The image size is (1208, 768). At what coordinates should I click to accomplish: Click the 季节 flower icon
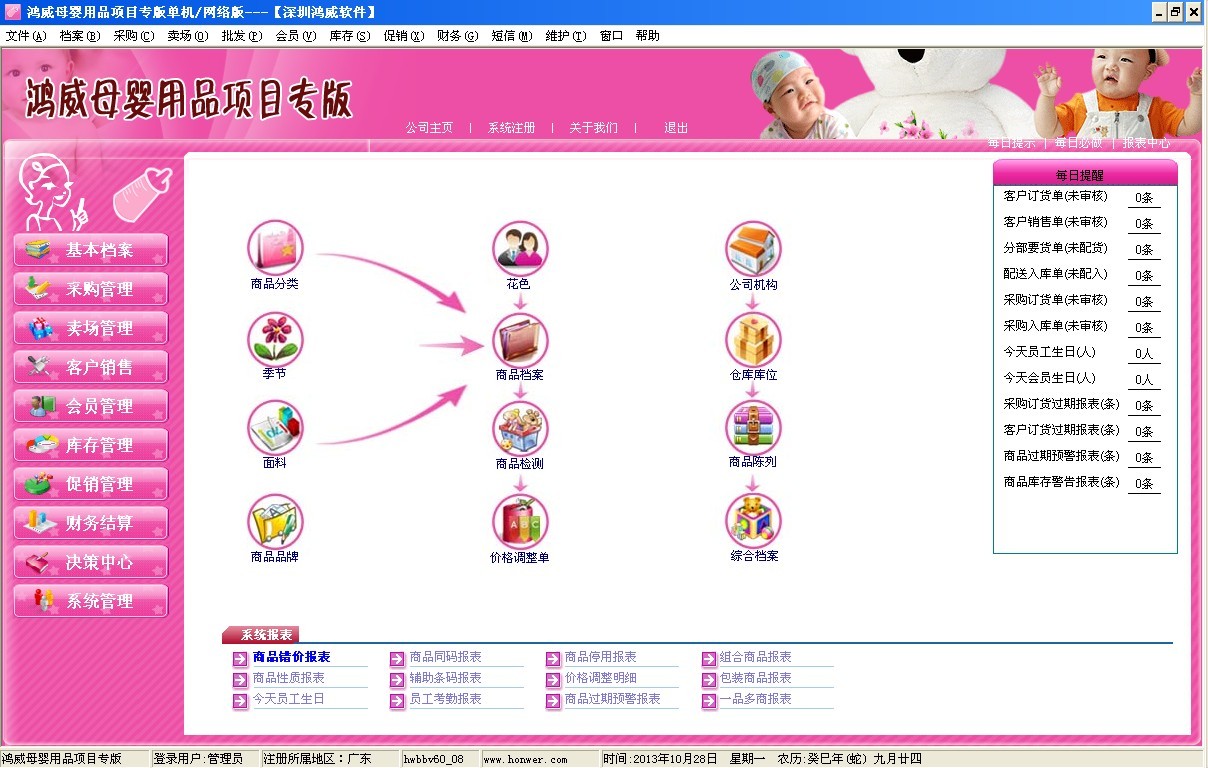point(274,338)
